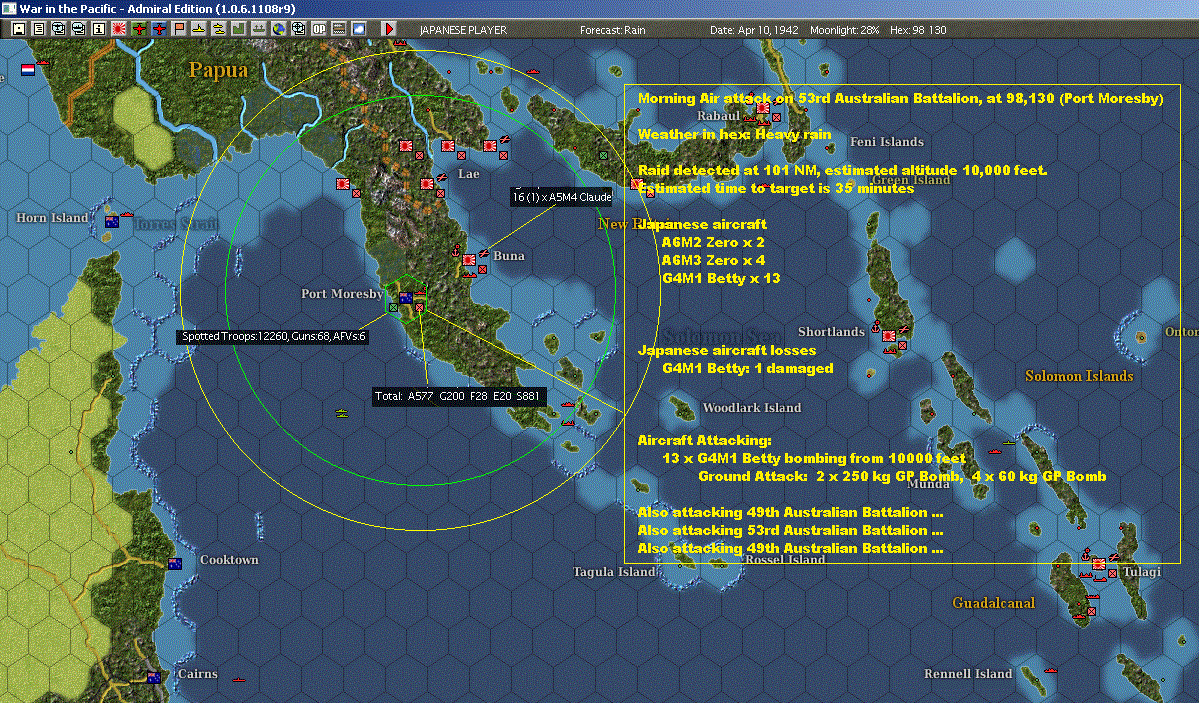This screenshot has height=703, width=1199.
Task: Click the red end-turn play arrow
Action: point(388,29)
